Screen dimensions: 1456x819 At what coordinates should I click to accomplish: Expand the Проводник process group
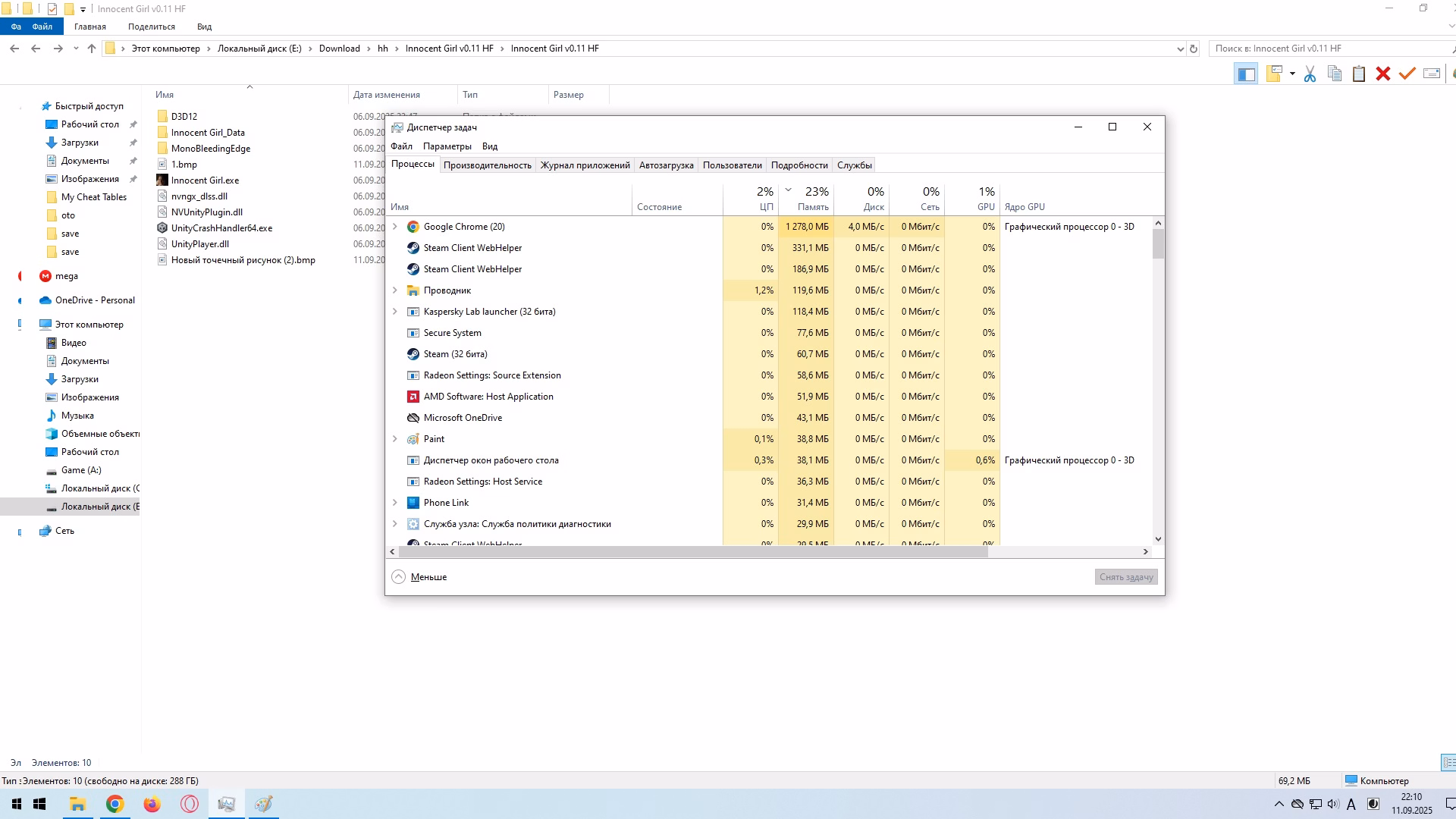coord(394,290)
